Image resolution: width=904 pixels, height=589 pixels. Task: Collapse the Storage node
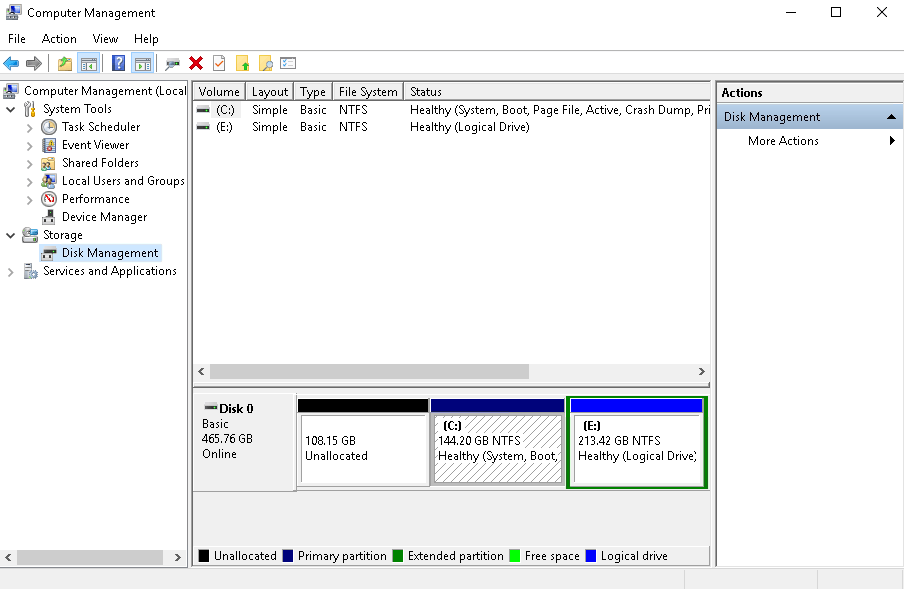(x=10, y=235)
